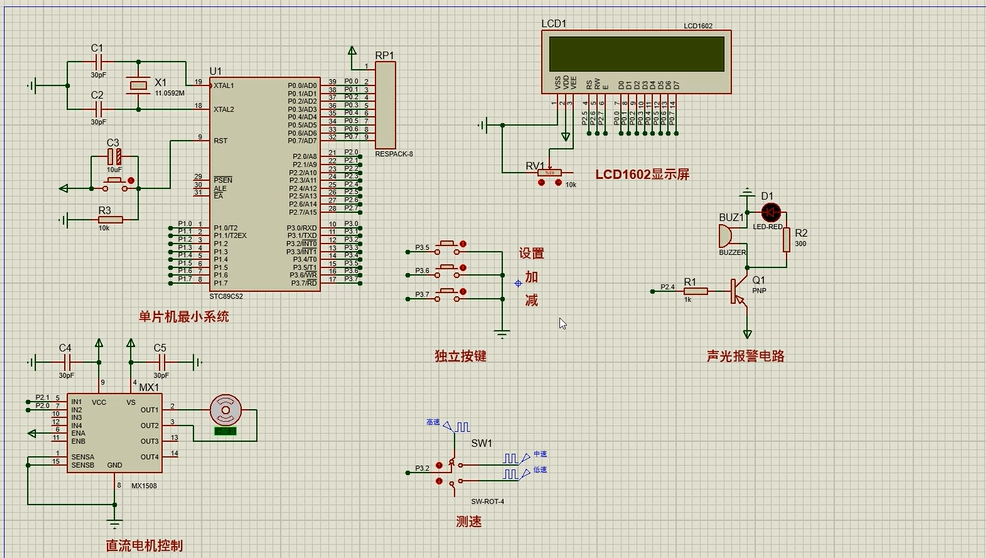Click the LCD1 display screen

[x=632, y=53]
